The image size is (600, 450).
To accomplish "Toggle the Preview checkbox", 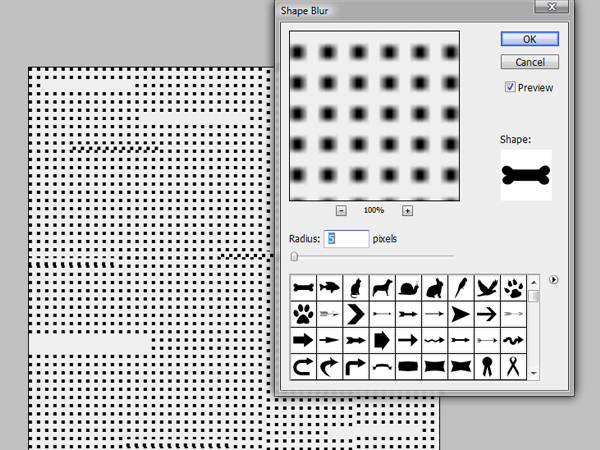I will point(510,87).
